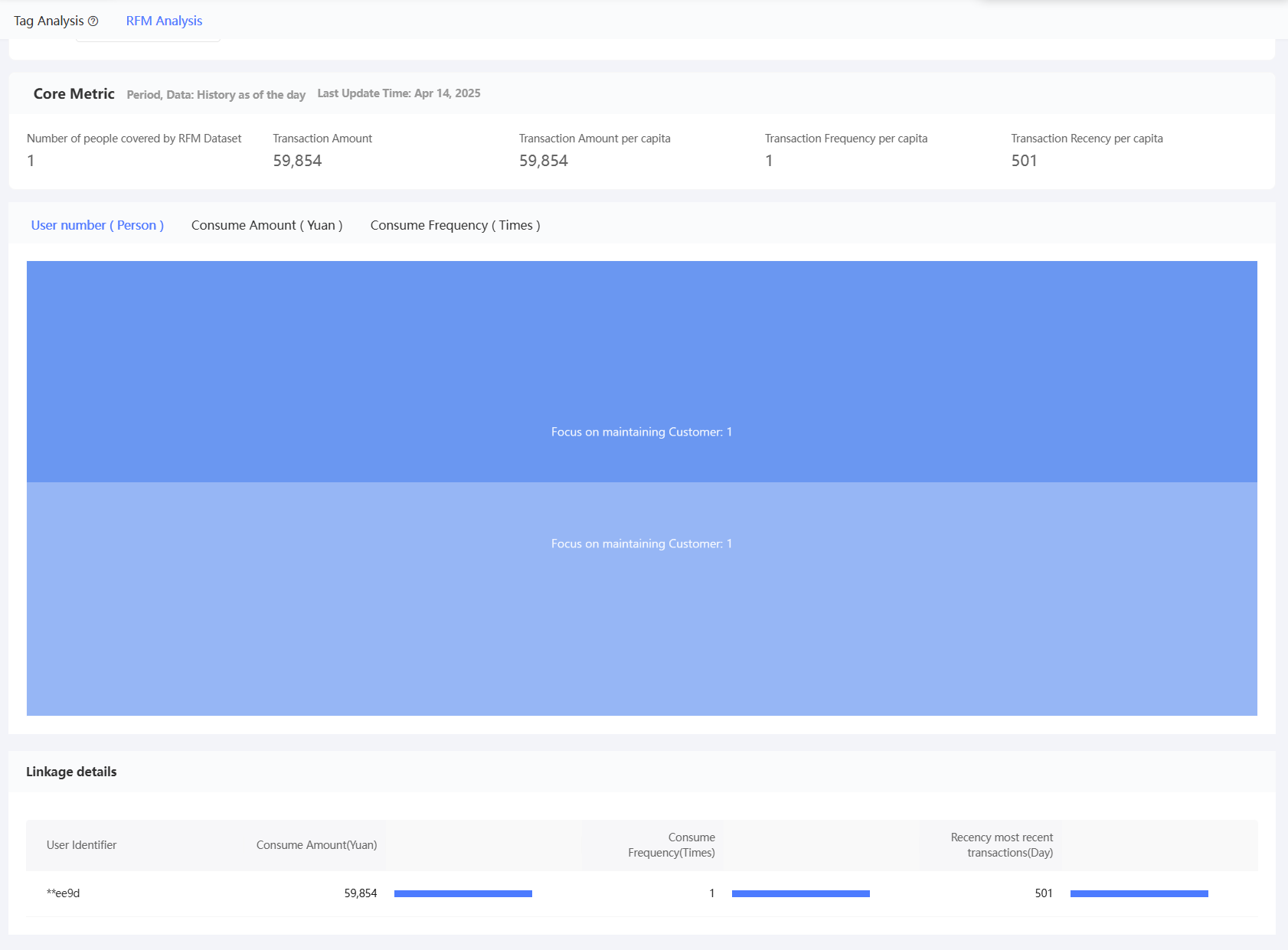Click the consume amount bar for **ee9d
Screen dimensions: 1288x950
463,893
